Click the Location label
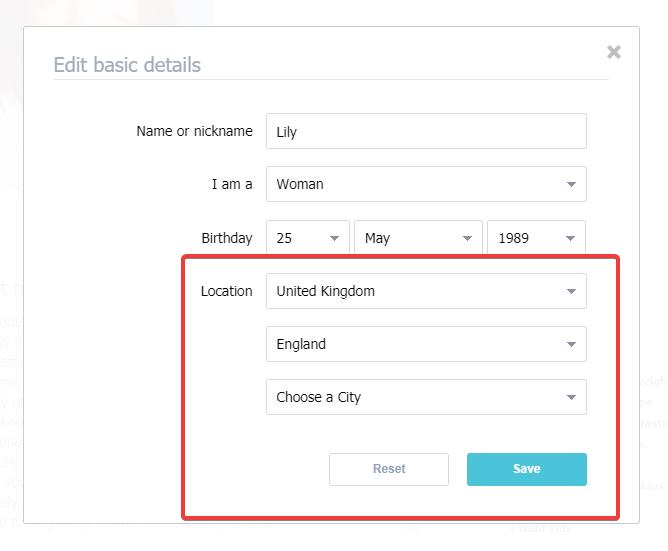Image resolution: width=668 pixels, height=551 pixels. tap(227, 291)
